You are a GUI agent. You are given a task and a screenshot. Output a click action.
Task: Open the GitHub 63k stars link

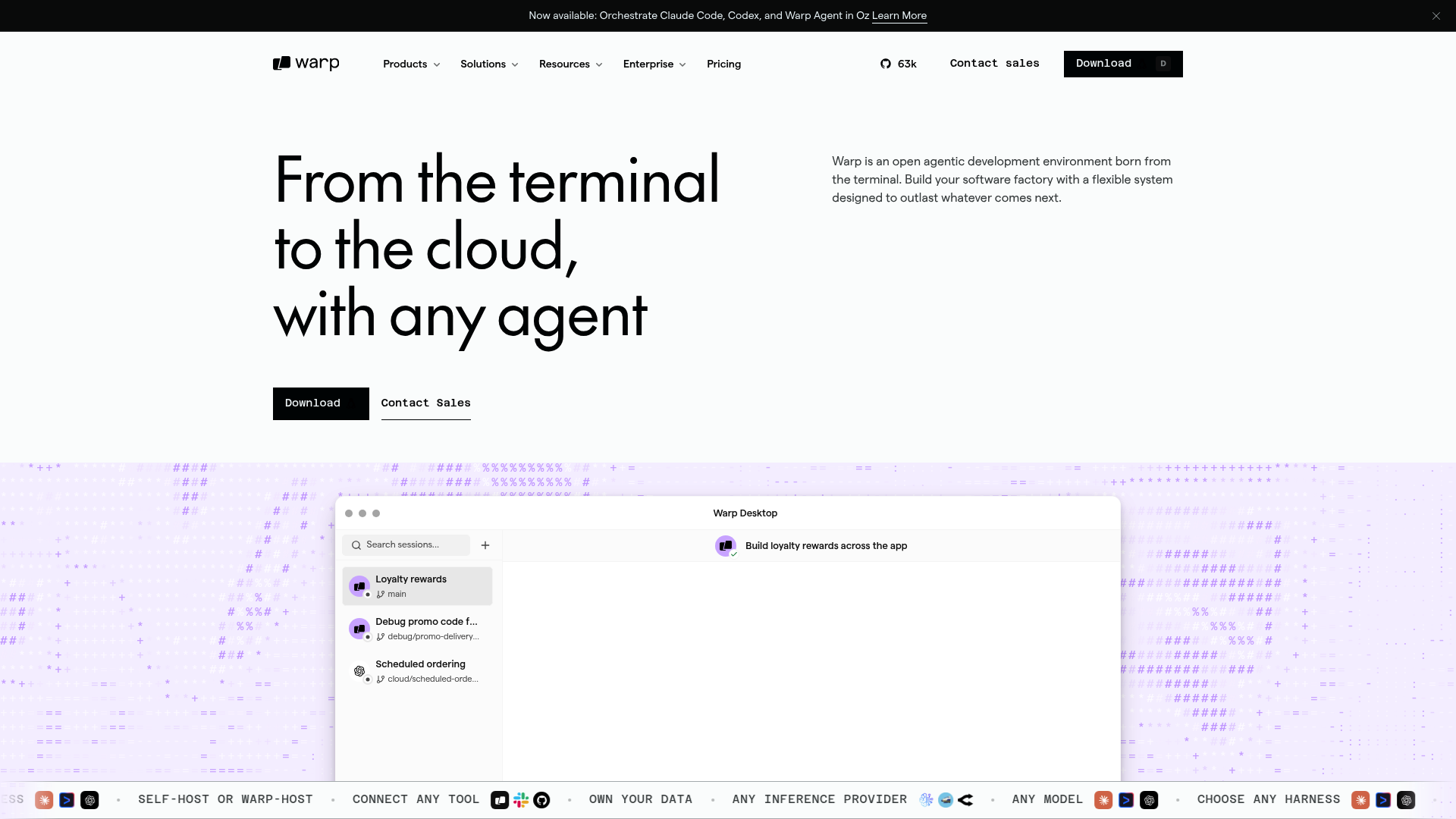899,64
